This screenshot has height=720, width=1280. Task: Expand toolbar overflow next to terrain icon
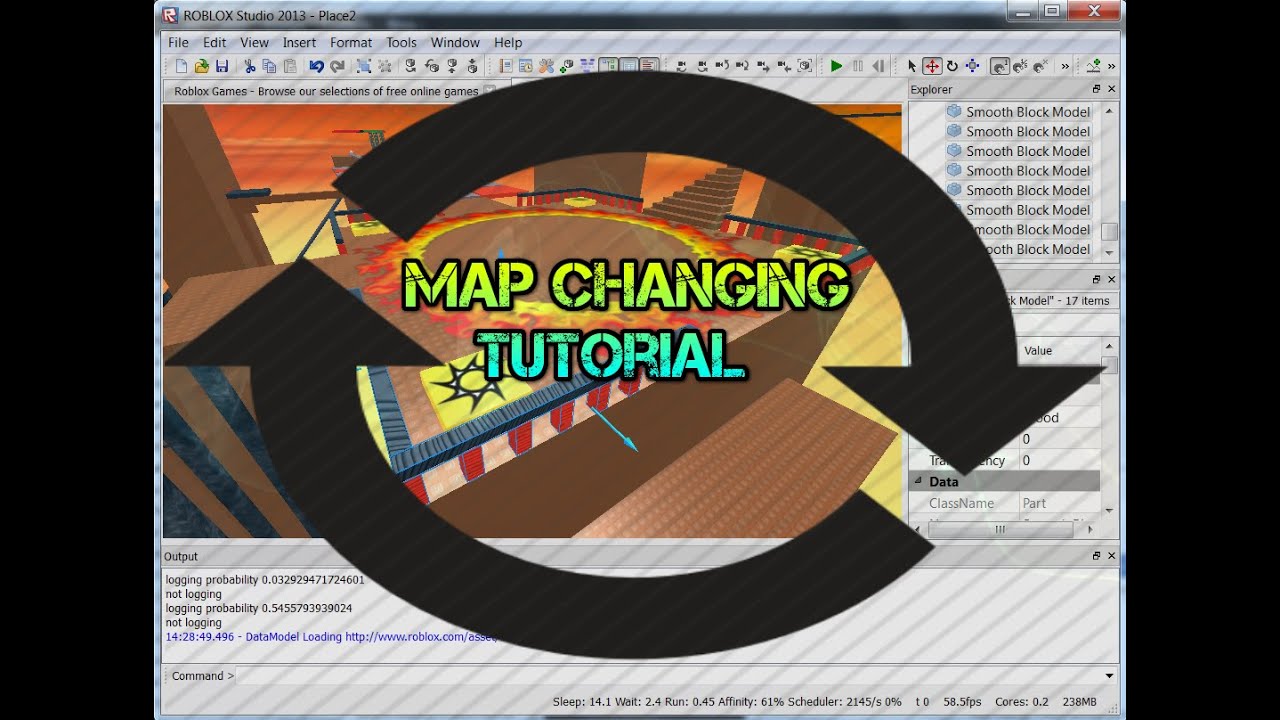pyautogui.click(x=1111, y=66)
